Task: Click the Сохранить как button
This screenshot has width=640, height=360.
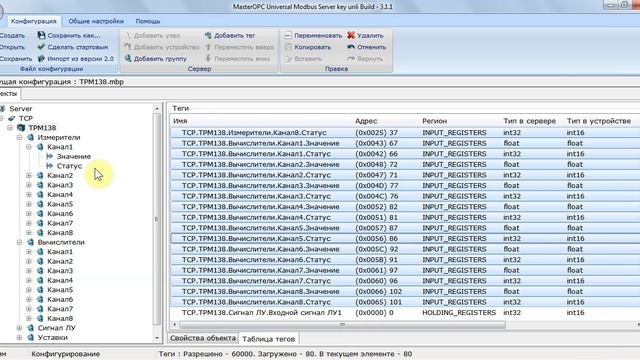Action: (69, 36)
